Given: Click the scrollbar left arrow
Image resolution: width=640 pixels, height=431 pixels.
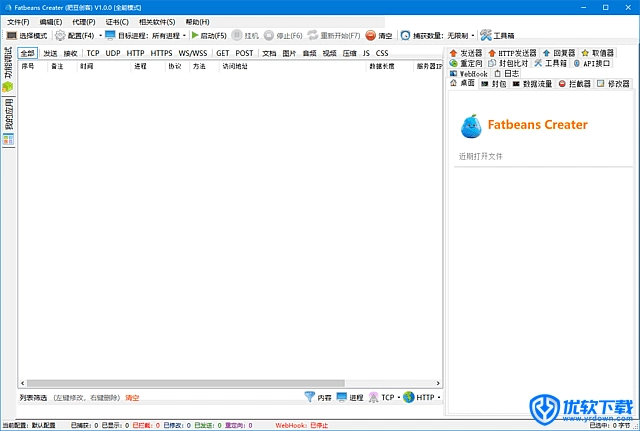Looking at the screenshot, I should [x=22, y=383].
